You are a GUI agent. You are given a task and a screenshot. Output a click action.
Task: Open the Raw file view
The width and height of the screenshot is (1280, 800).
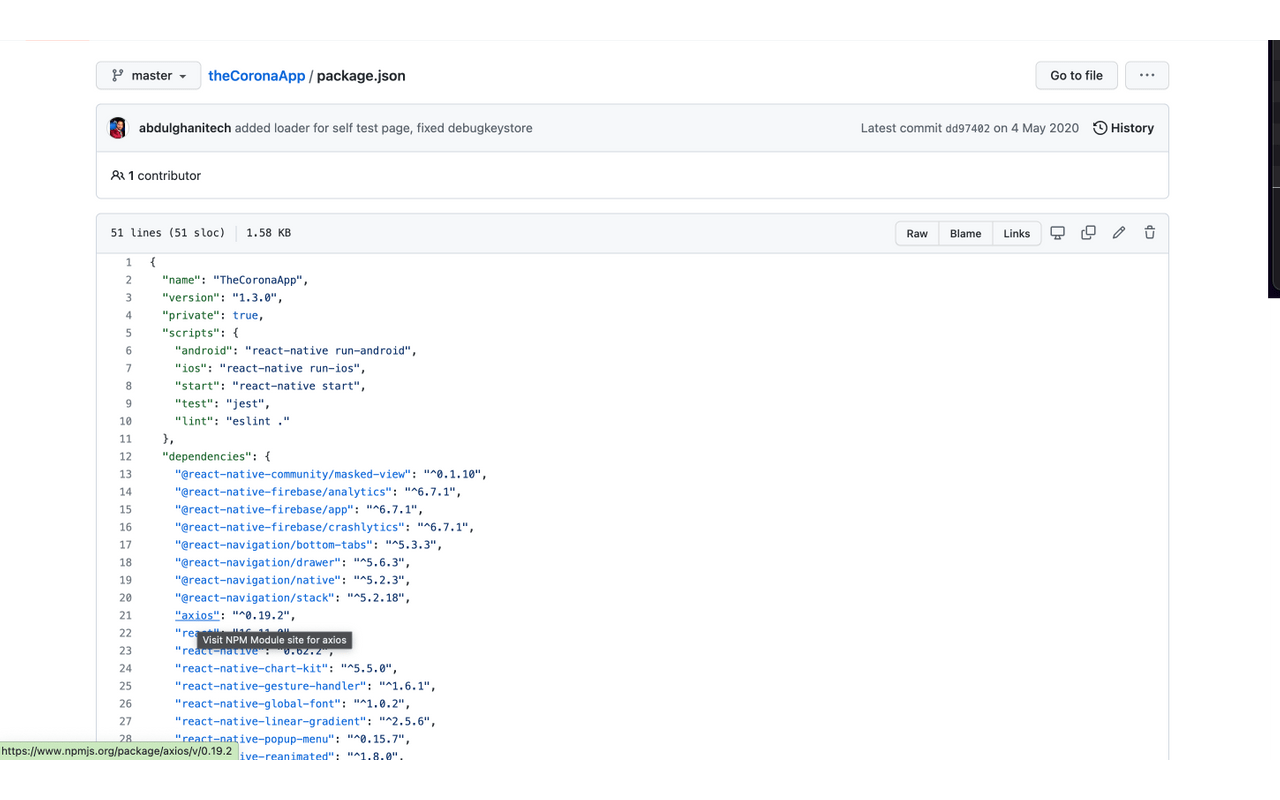tap(917, 234)
